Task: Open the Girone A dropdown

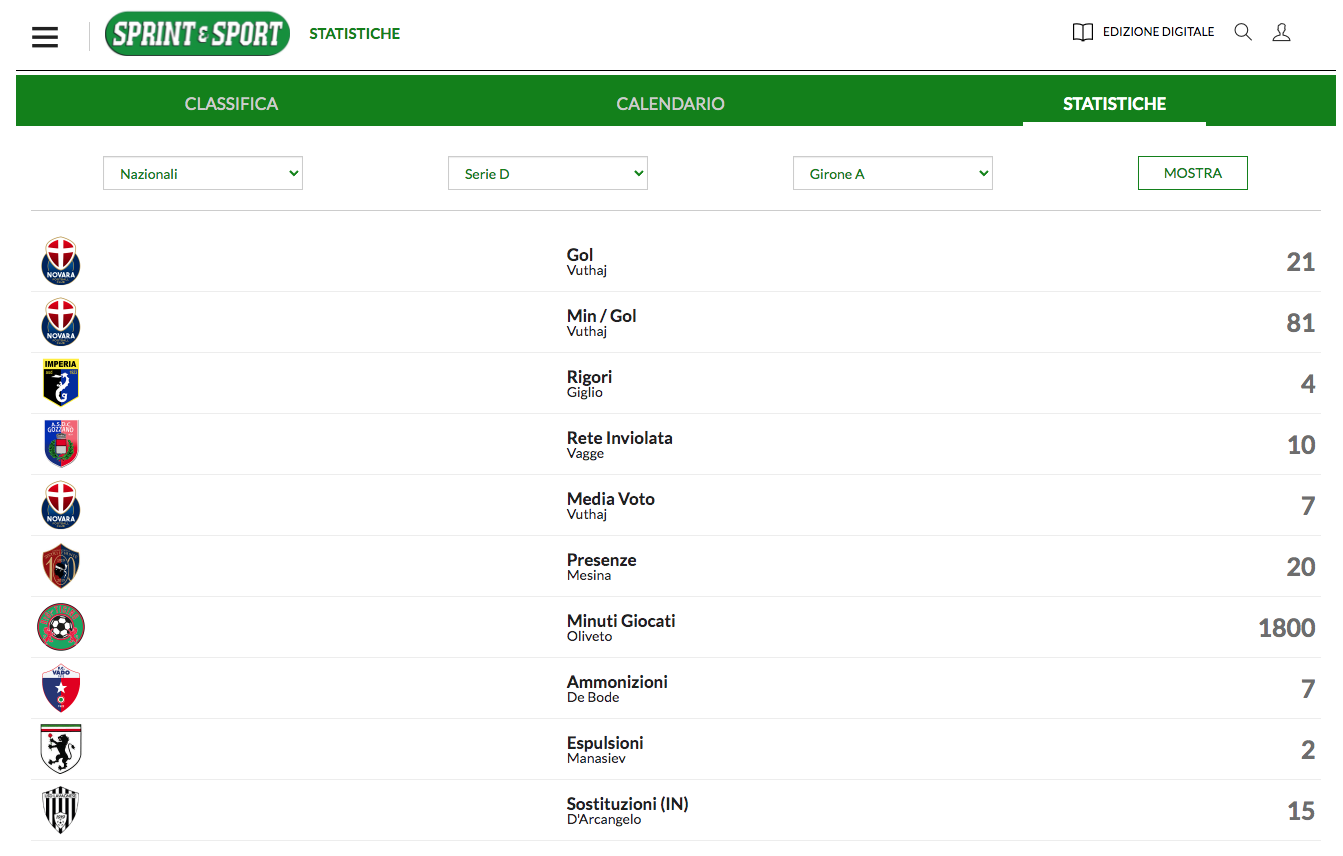Action: [892, 173]
